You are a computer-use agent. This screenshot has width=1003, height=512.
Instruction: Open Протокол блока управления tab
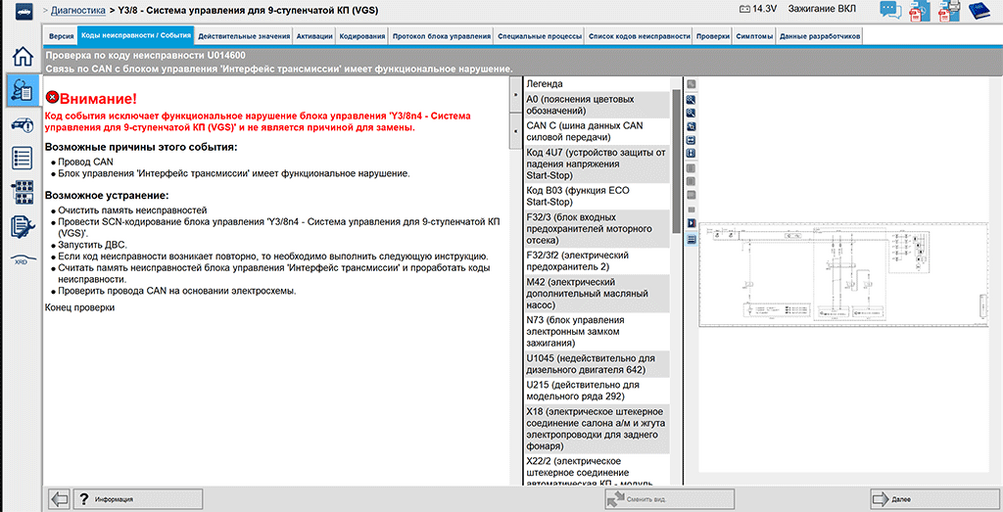click(441, 36)
